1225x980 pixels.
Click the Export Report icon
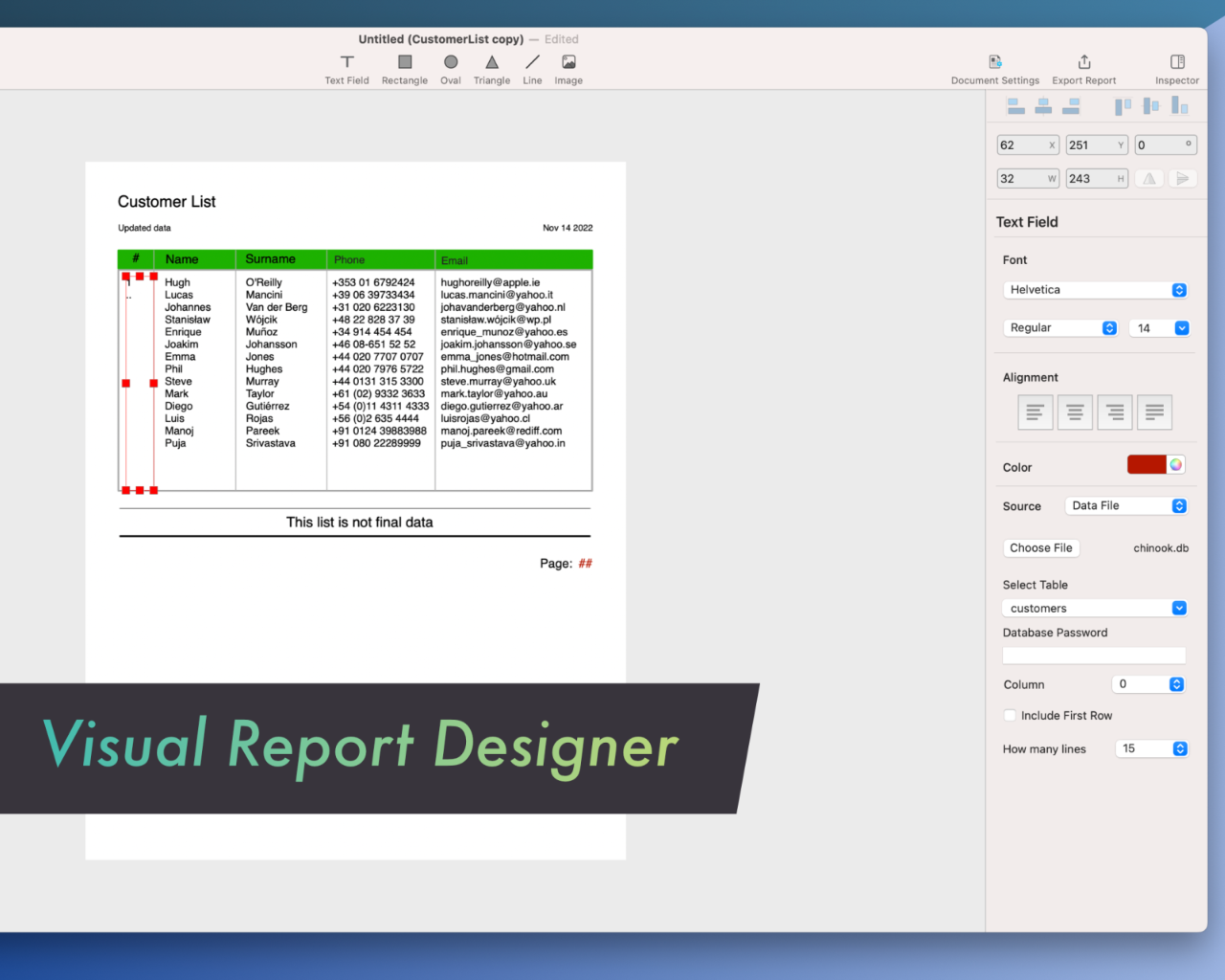1084,62
